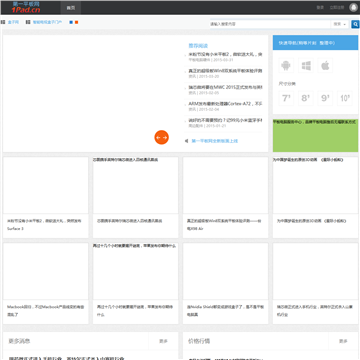This screenshot has width=360, height=360.
Task: Select the Windows platform icon
Action: pos(306,65)
